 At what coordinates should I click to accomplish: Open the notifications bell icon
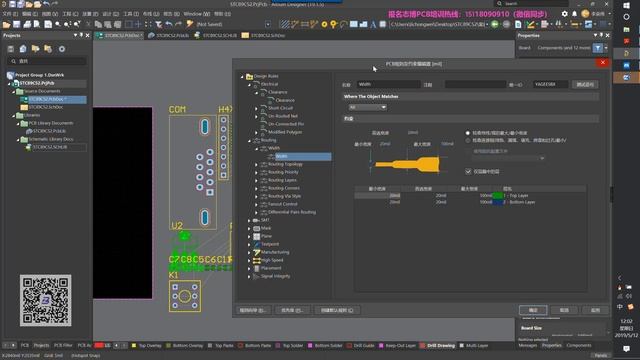point(574,14)
